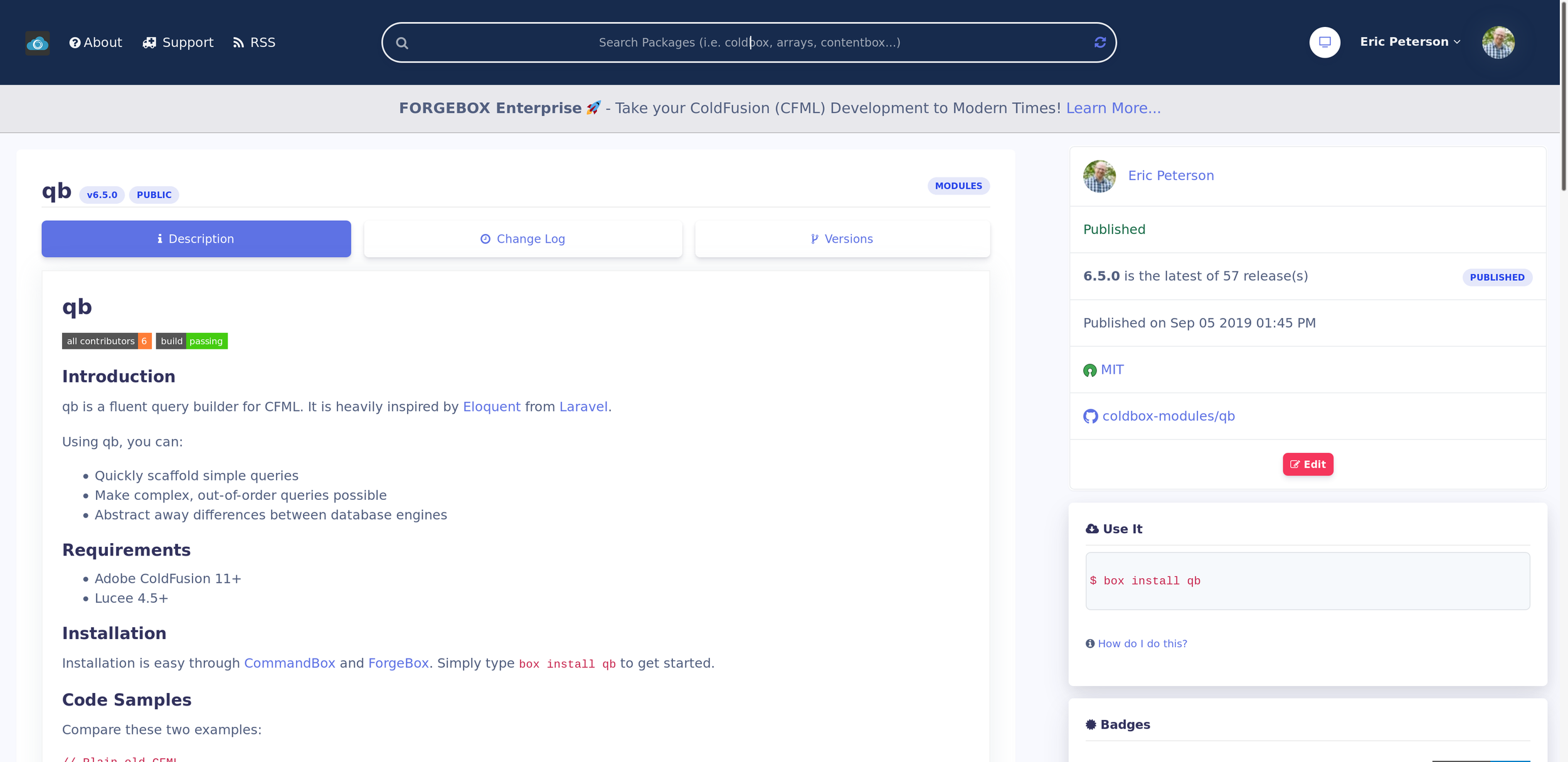The width and height of the screenshot is (1568, 762).
Task: Open the RSS feed link
Action: coord(254,43)
